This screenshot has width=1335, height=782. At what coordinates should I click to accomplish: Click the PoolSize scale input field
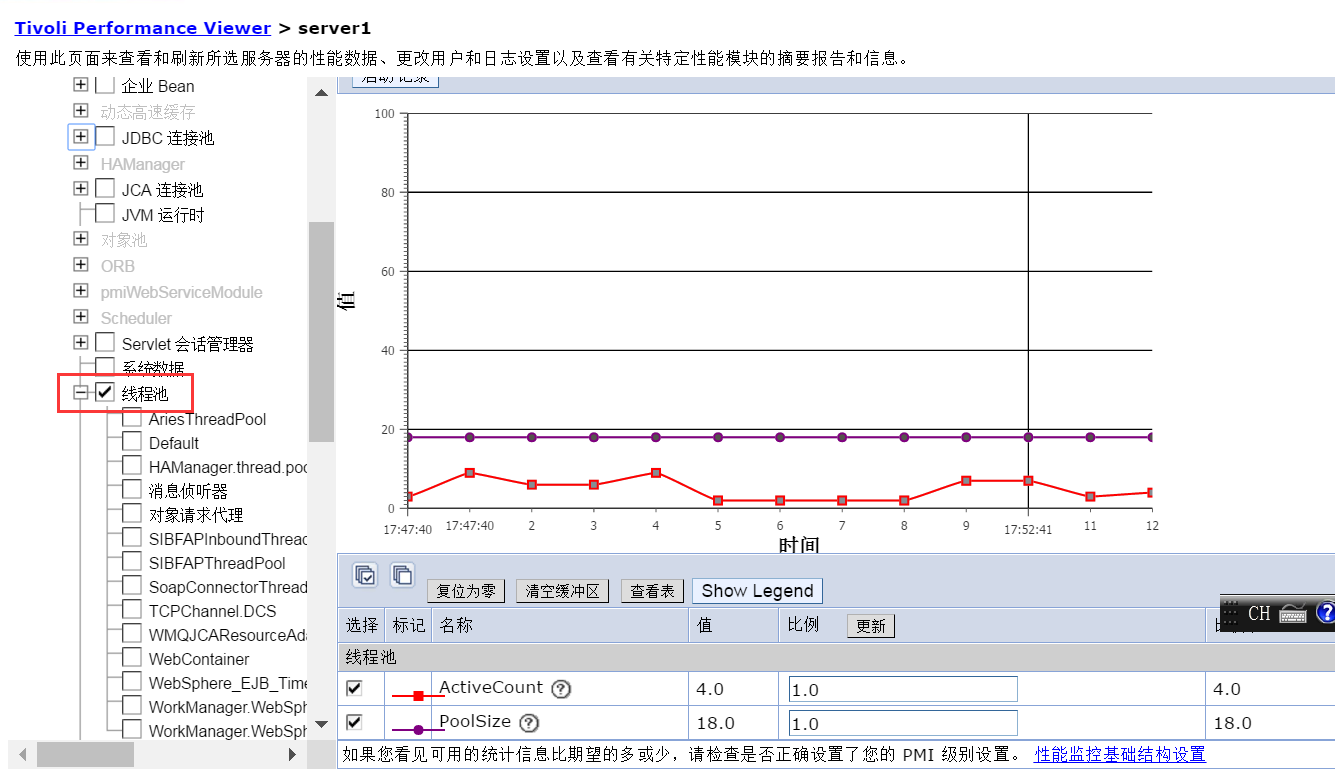click(x=903, y=723)
